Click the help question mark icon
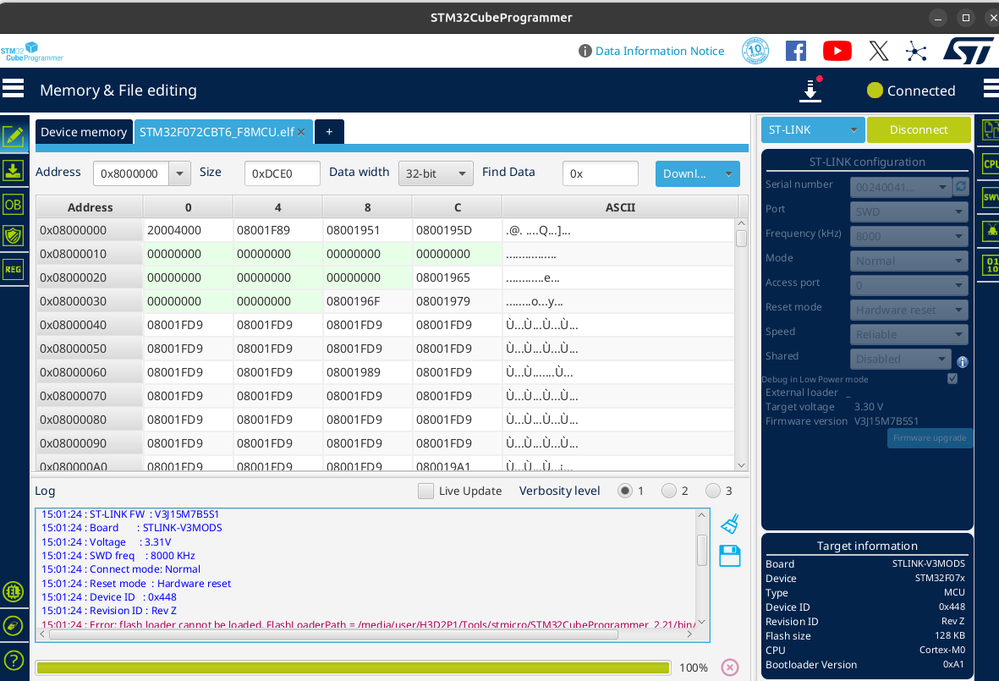 (13, 660)
